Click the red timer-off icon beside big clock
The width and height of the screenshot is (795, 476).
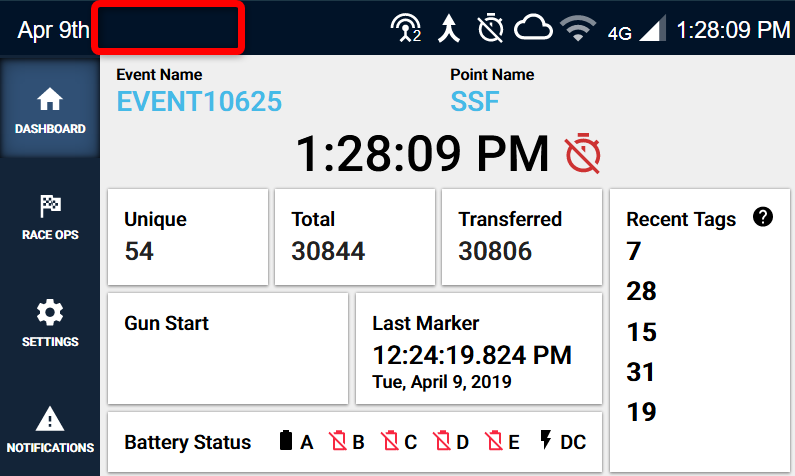[x=583, y=154]
